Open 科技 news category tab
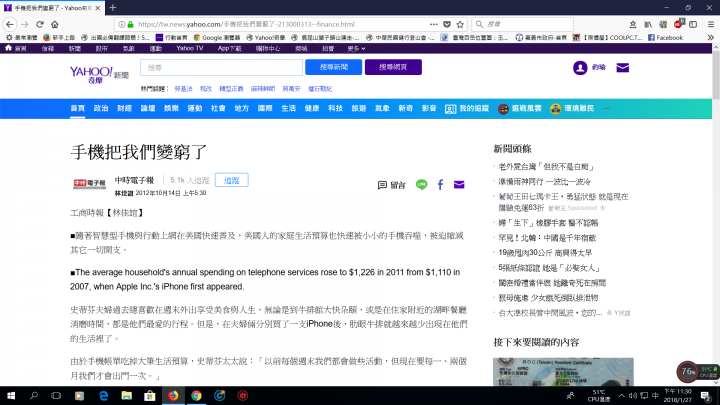 point(335,108)
